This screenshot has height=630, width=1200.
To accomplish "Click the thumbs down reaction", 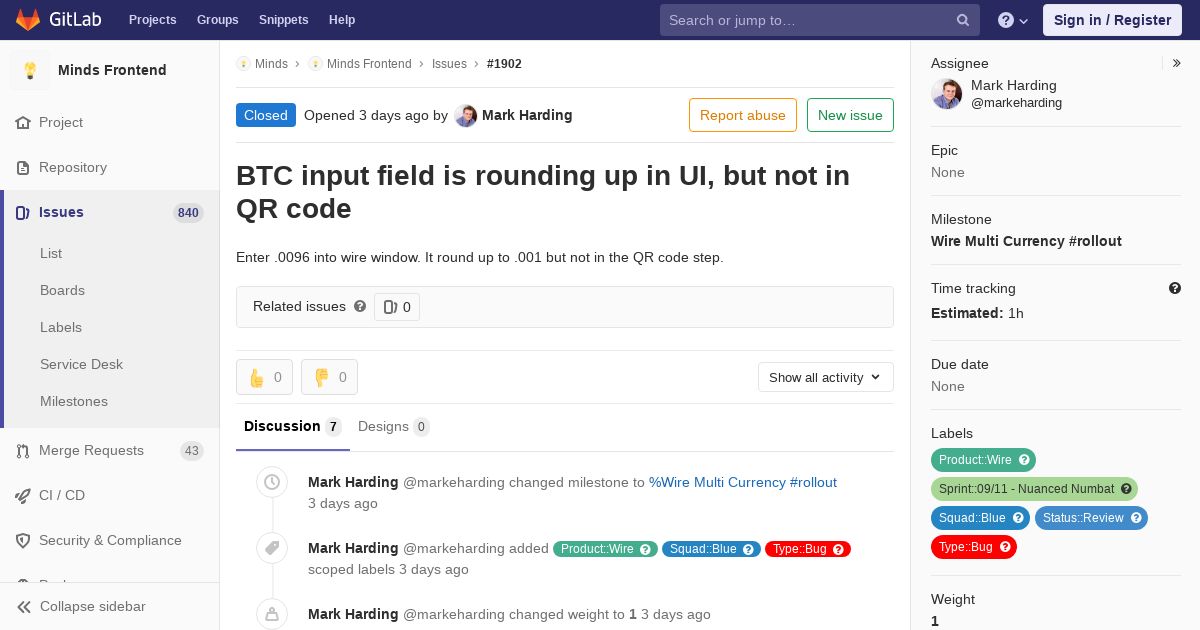I will point(329,377).
